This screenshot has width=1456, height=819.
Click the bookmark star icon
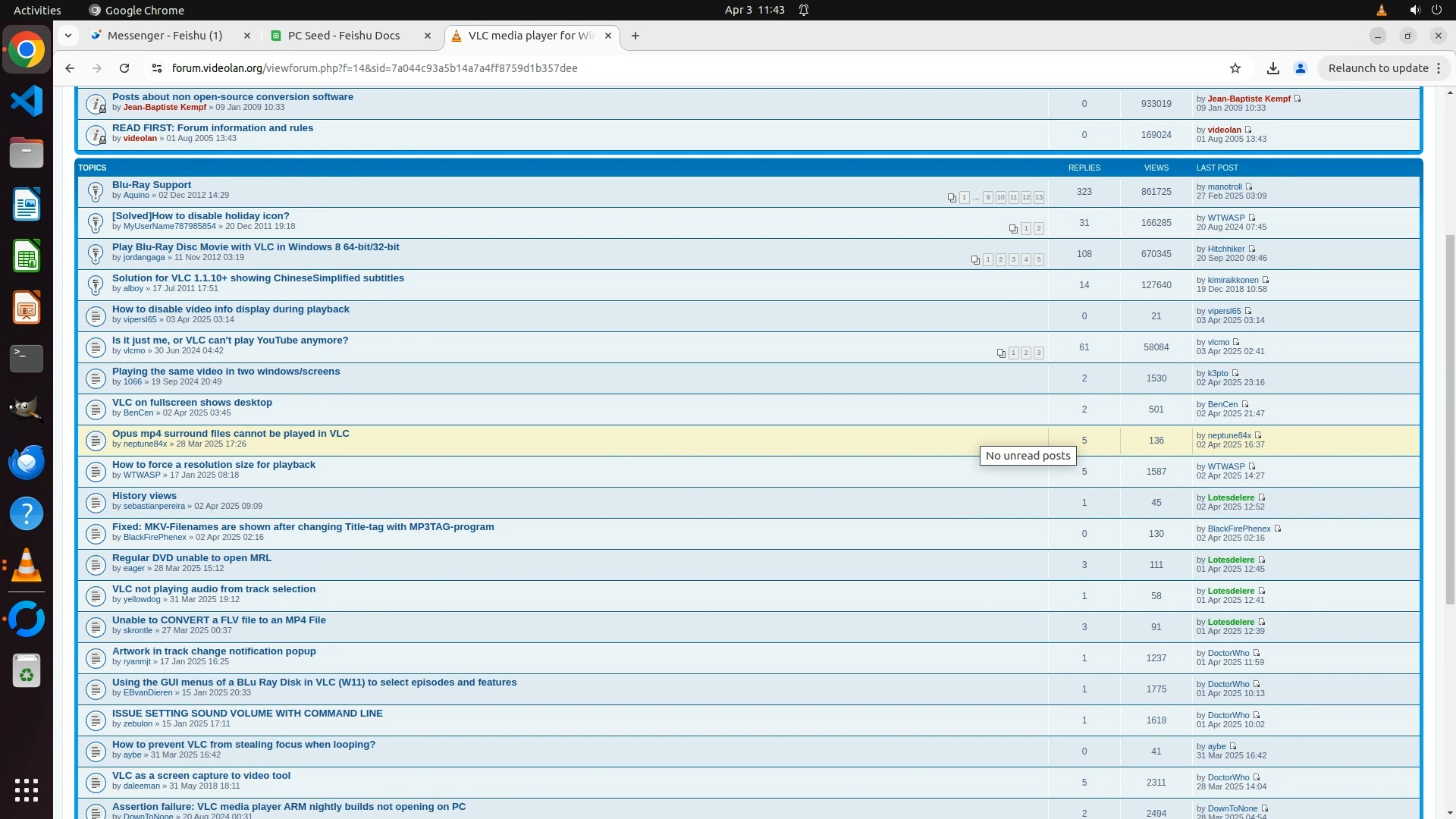pos(1235,68)
